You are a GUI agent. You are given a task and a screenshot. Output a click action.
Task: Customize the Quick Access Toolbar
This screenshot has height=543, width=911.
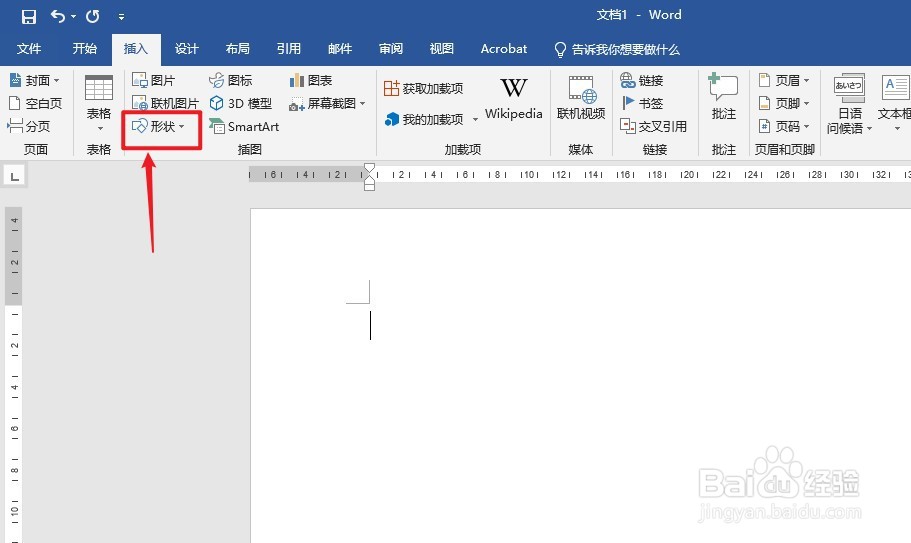pyautogui.click(x=121, y=17)
